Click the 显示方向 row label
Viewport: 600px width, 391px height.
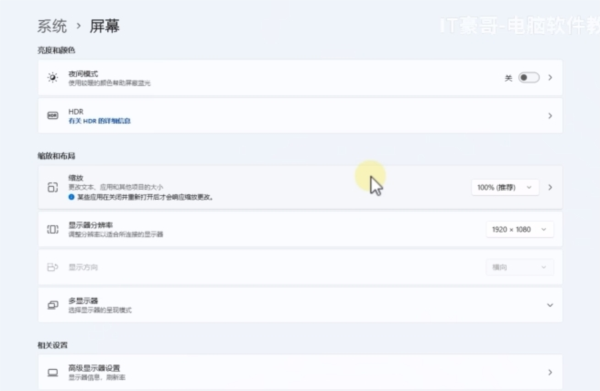pos(83,267)
